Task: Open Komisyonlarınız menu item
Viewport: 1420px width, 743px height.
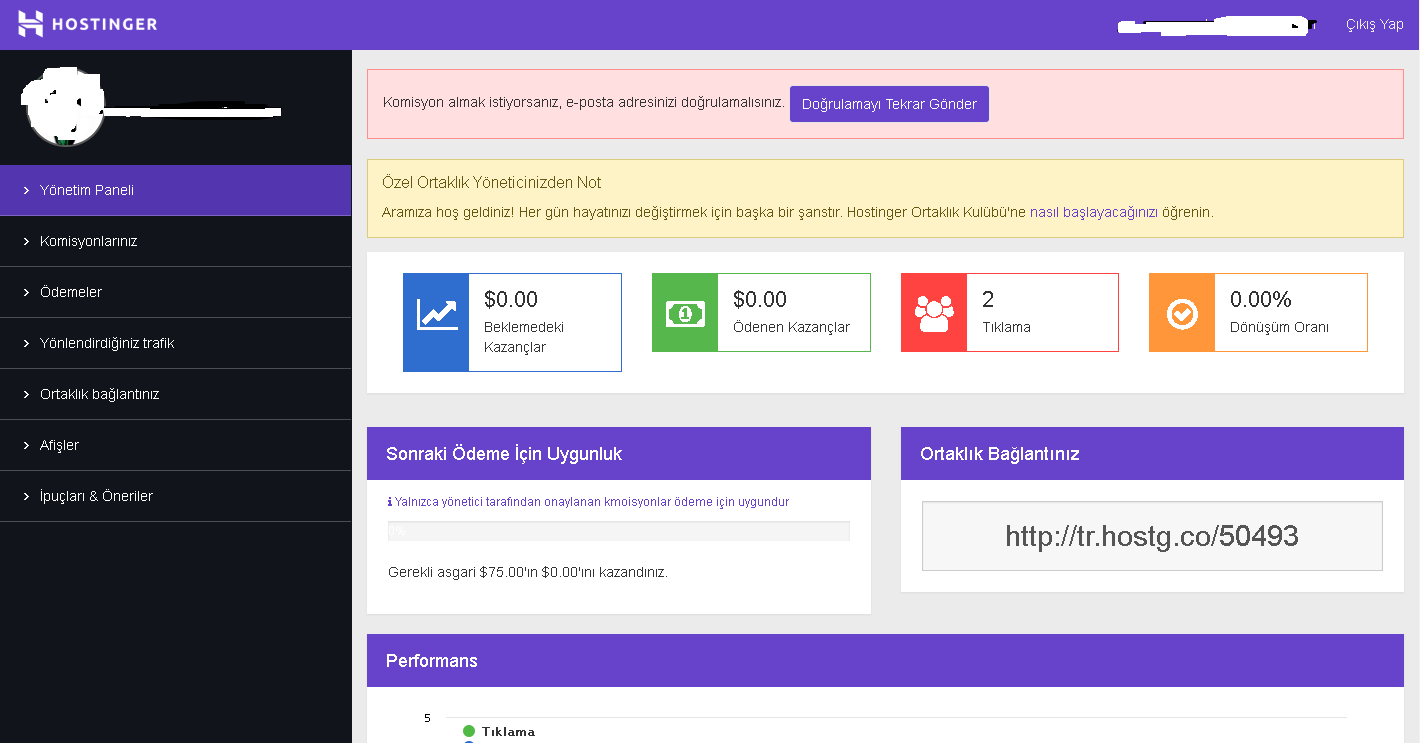Action: pos(175,241)
